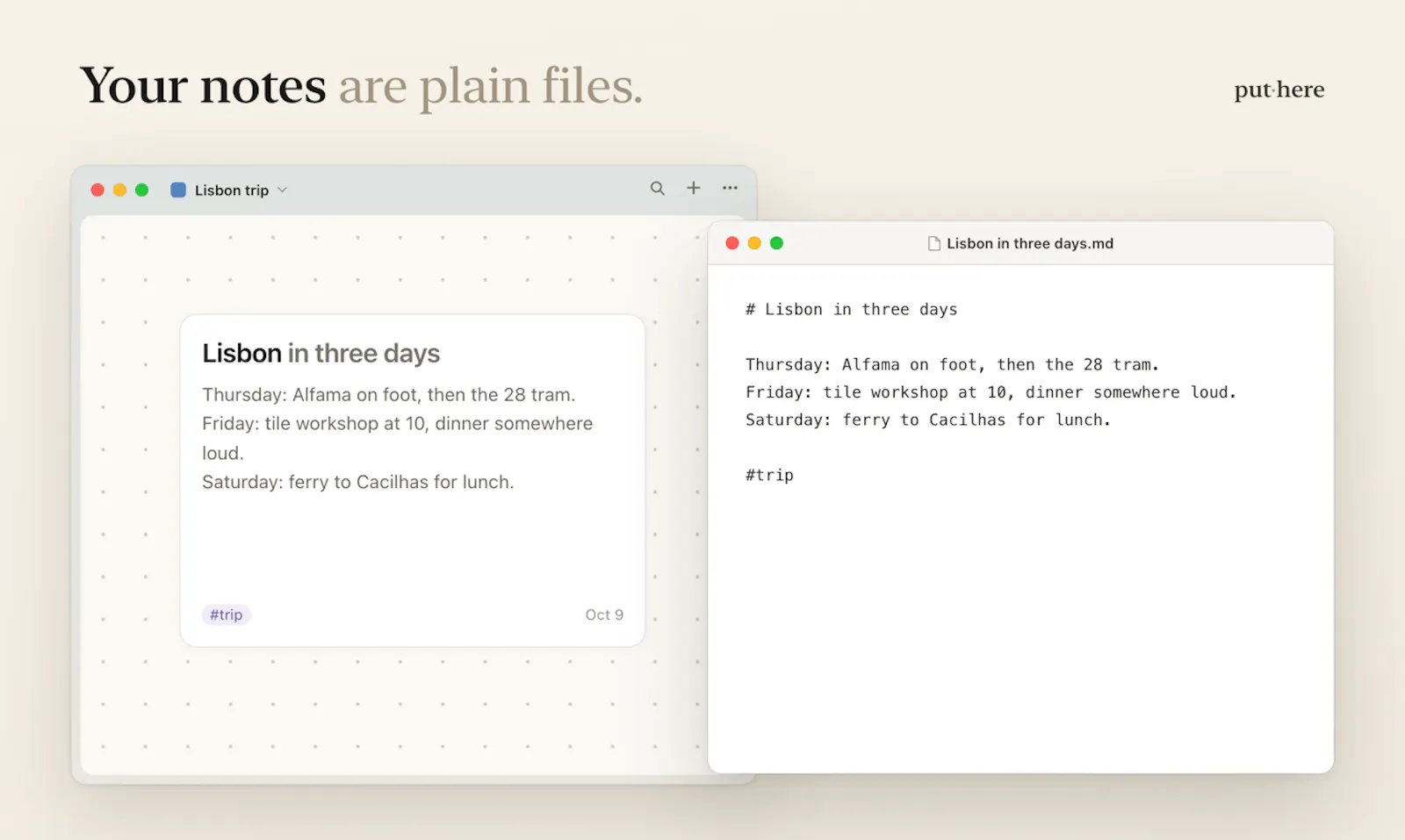Click the 'Friday: tile workshop' line in markdown file
Viewport: 1405px width, 840px height.
(x=991, y=392)
